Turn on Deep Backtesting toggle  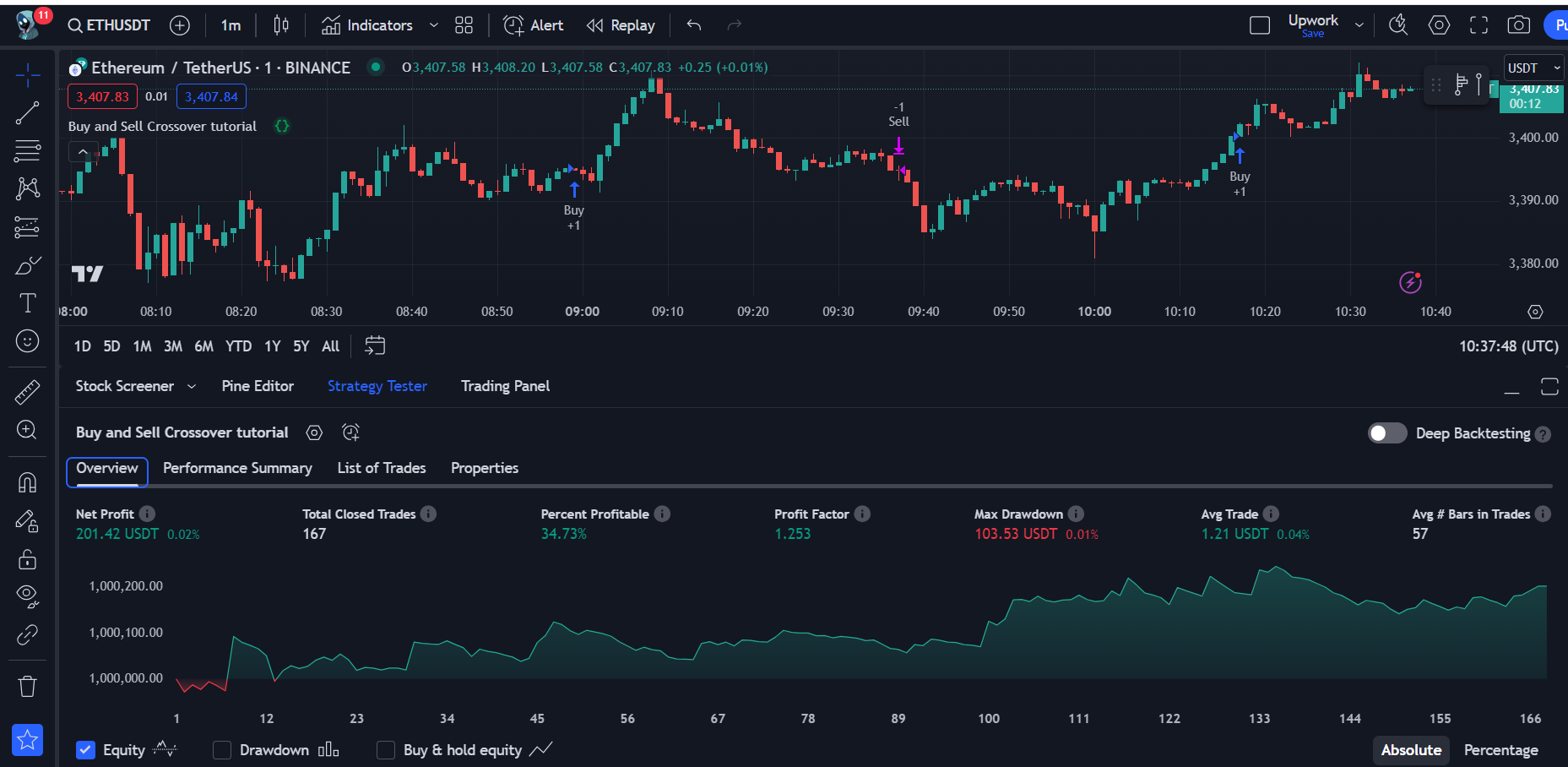click(x=1386, y=432)
